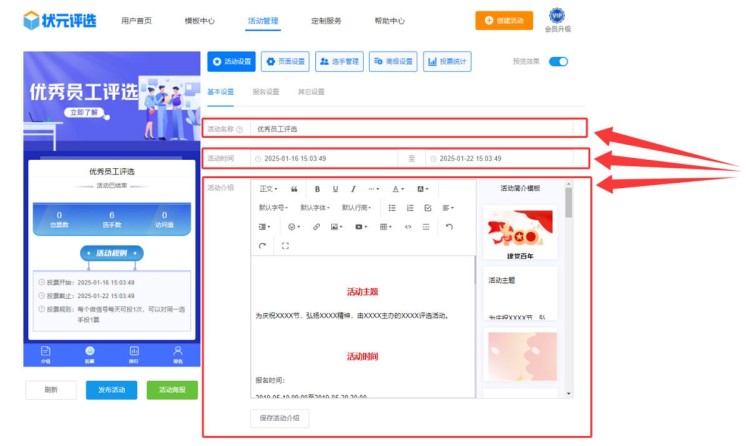Open 模板中心 in the top navigation

coord(200,20)
